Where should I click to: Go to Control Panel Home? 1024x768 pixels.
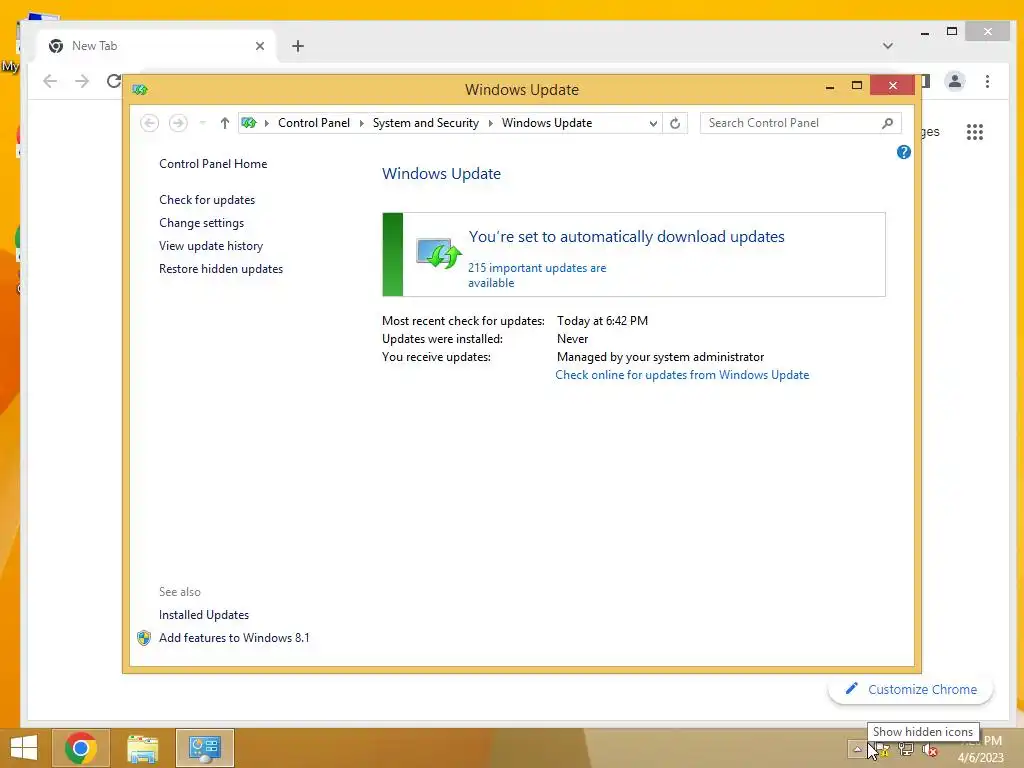pyautogui.click(x=213, y=164)
